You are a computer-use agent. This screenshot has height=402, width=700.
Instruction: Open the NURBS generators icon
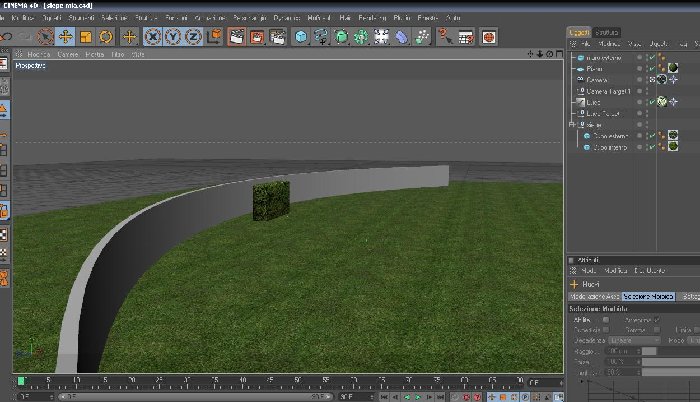click(342, 37)
